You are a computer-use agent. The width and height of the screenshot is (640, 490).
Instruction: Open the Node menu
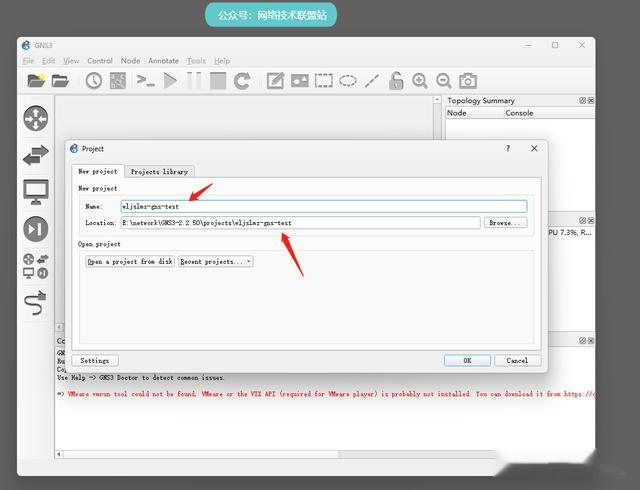tap(130, 61)
